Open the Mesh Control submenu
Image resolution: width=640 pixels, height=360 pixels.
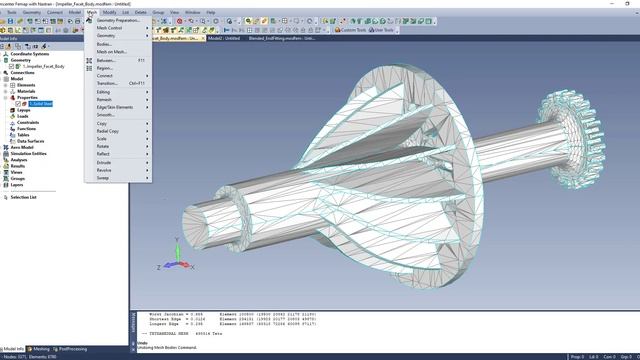118,28
